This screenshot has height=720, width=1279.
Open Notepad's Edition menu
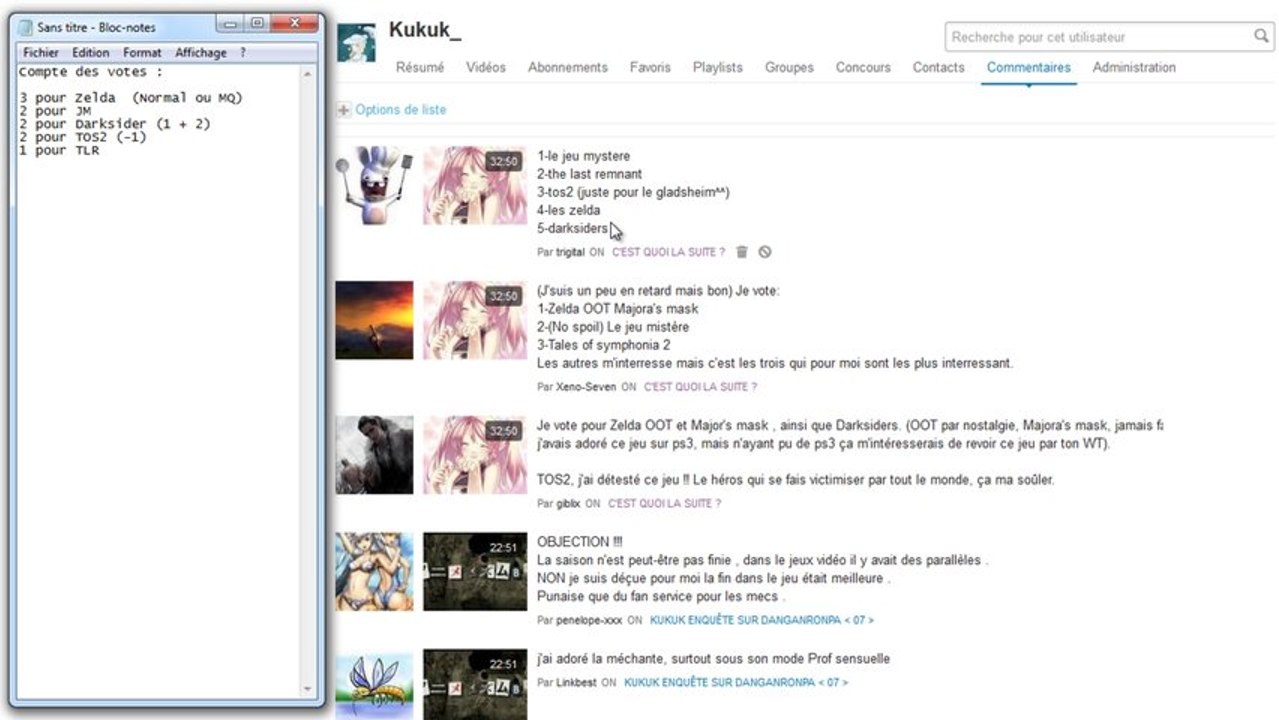coord(91,53)
